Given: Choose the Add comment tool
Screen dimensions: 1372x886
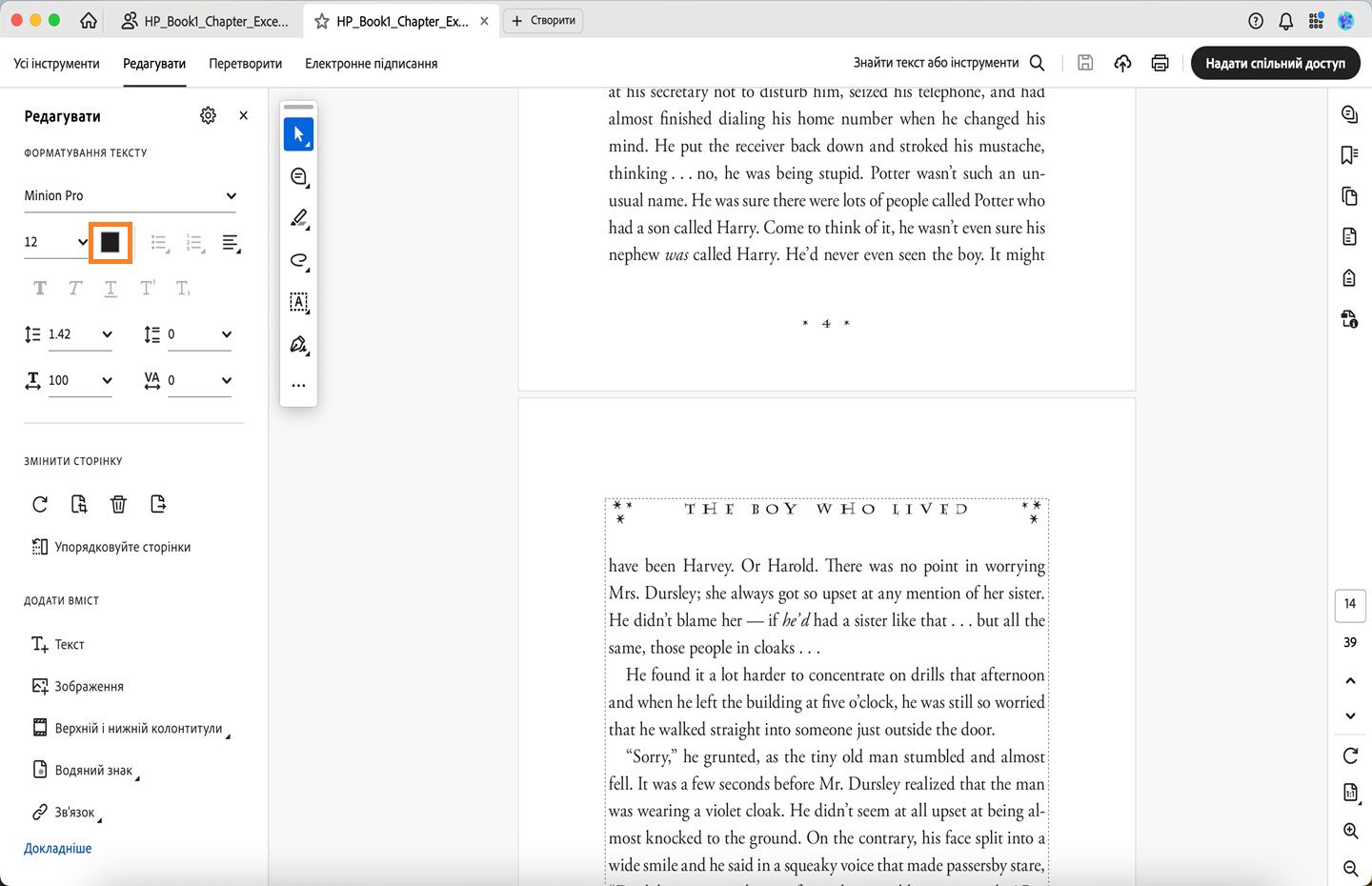Looking at the screenshot, I should pyautogui.click(x=298, y=177).
